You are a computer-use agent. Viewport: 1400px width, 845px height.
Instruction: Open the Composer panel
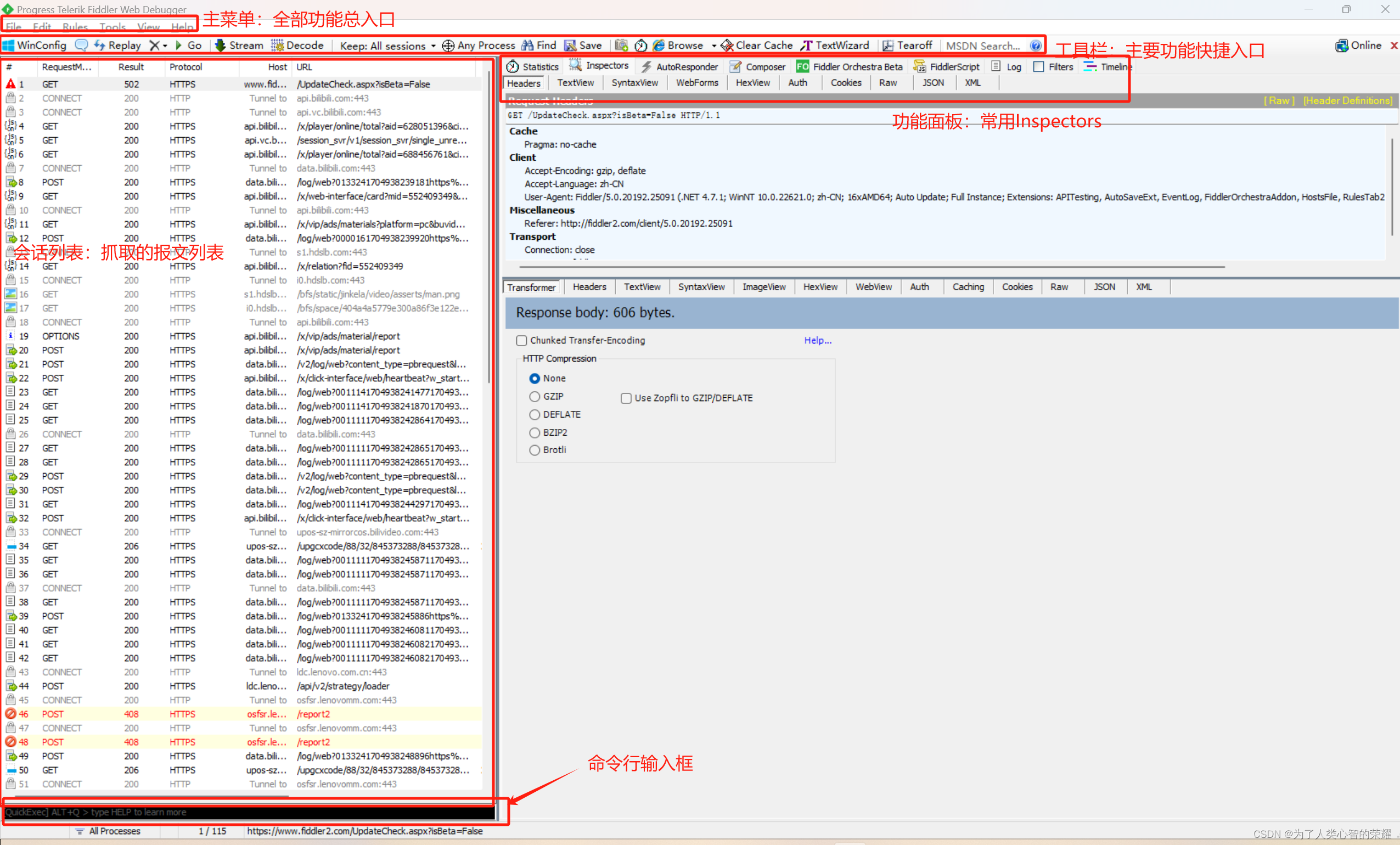click(x=755, y=66)
